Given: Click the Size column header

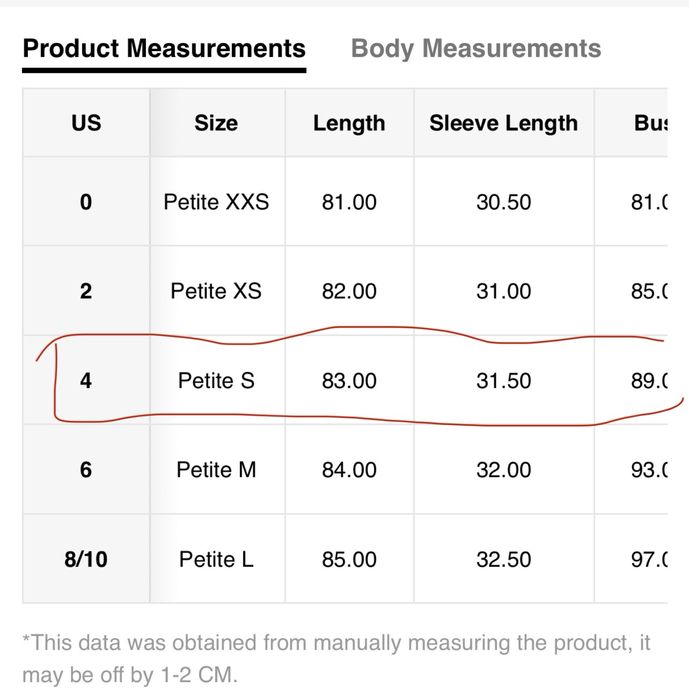Looking at the screenshot, I should [216, 123].
